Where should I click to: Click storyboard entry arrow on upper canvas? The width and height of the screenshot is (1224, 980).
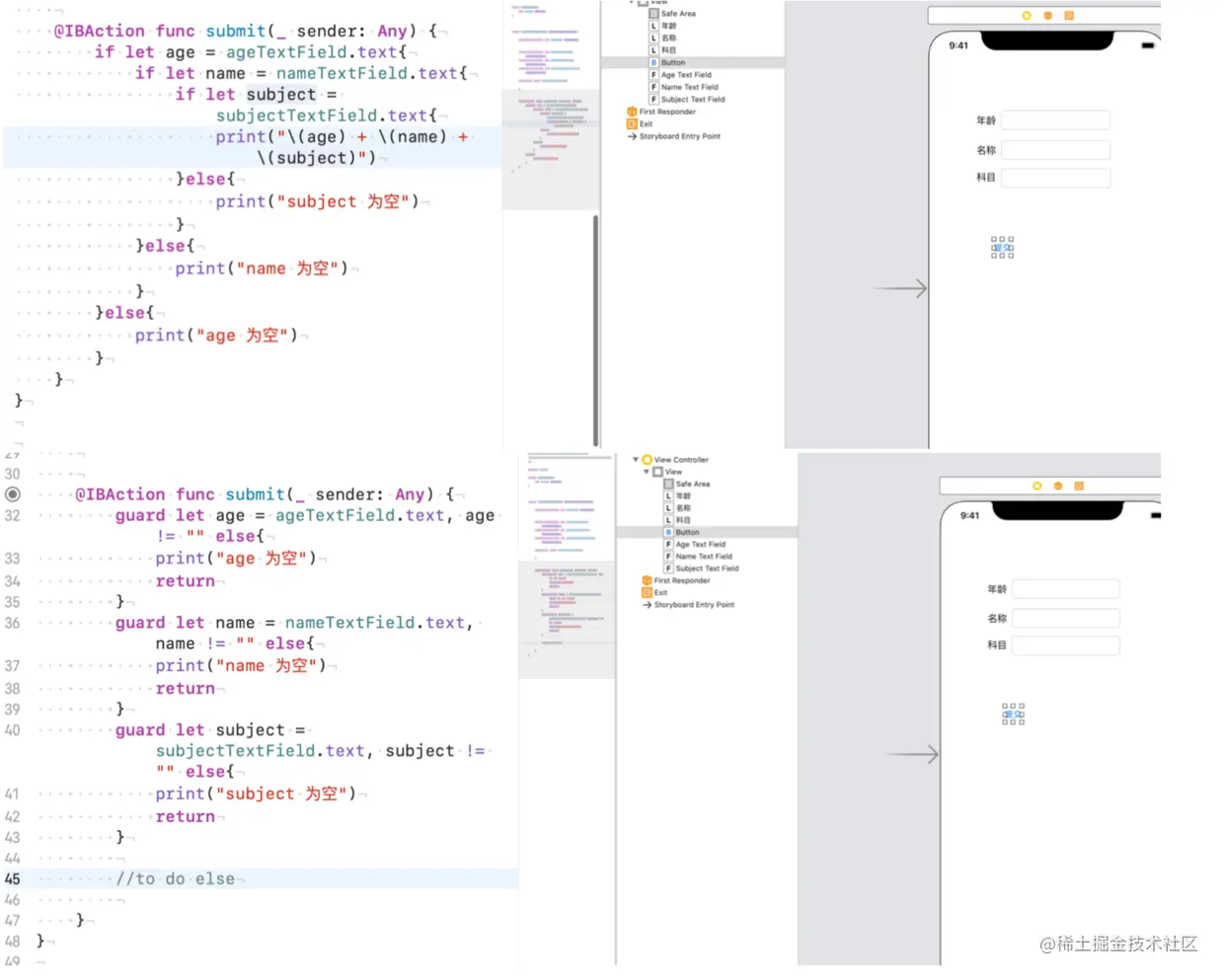(899, 288)
